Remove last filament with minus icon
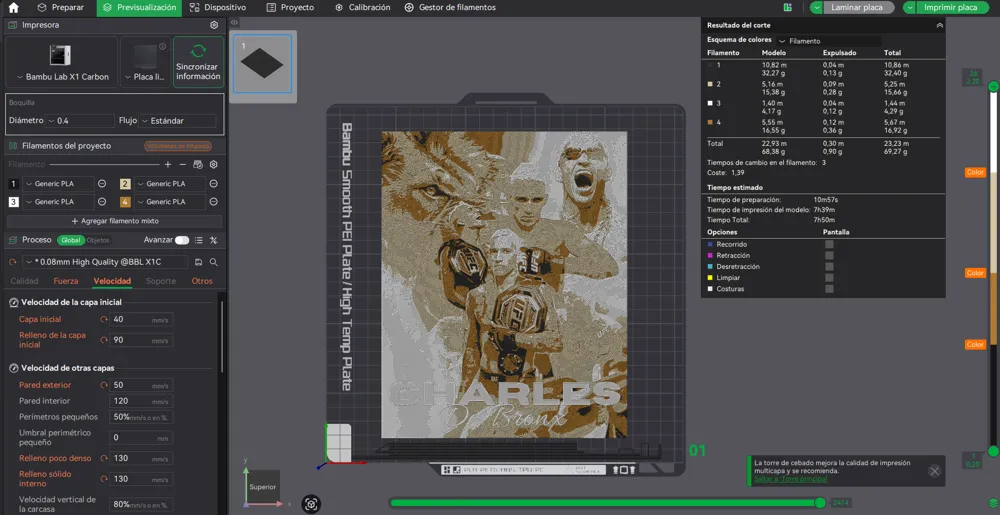This screenshot has height=515, width=1000. [x=182, y=164]
